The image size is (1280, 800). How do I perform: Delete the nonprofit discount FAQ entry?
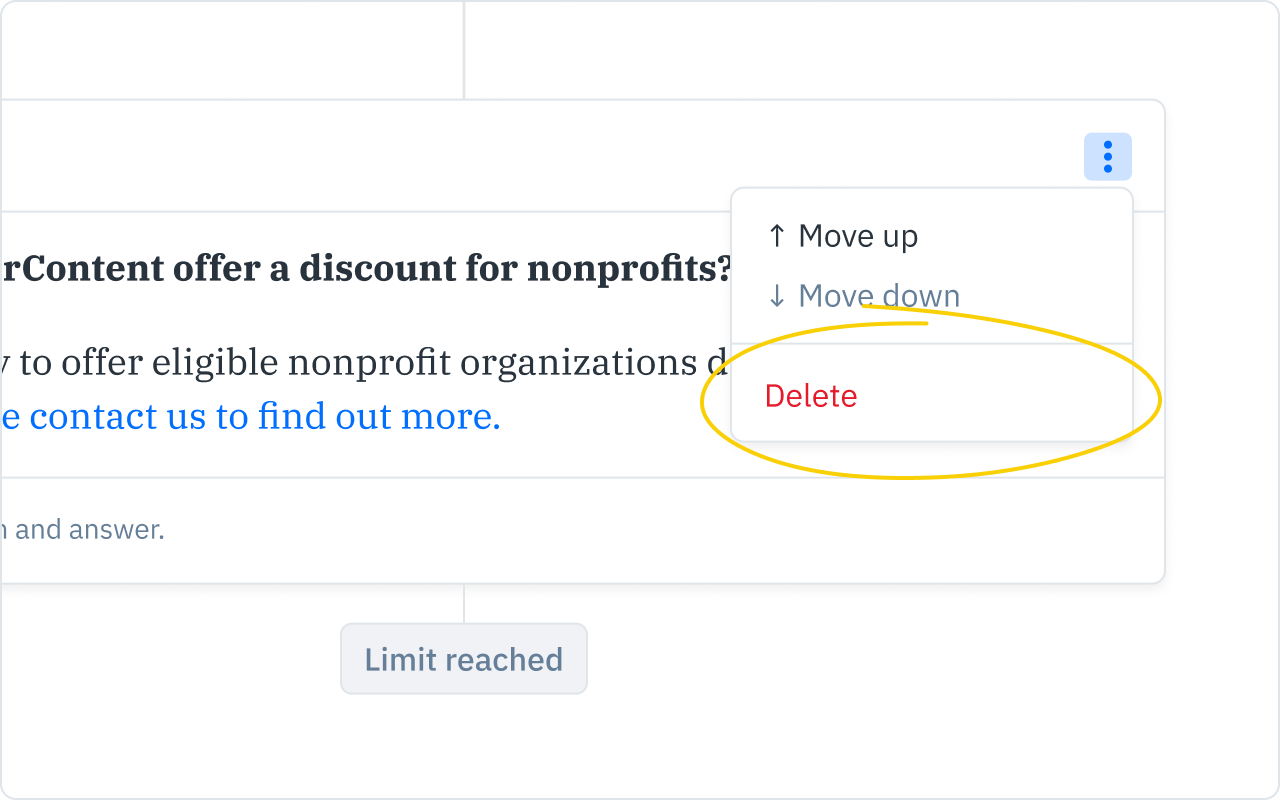click(x=811, y=396)
